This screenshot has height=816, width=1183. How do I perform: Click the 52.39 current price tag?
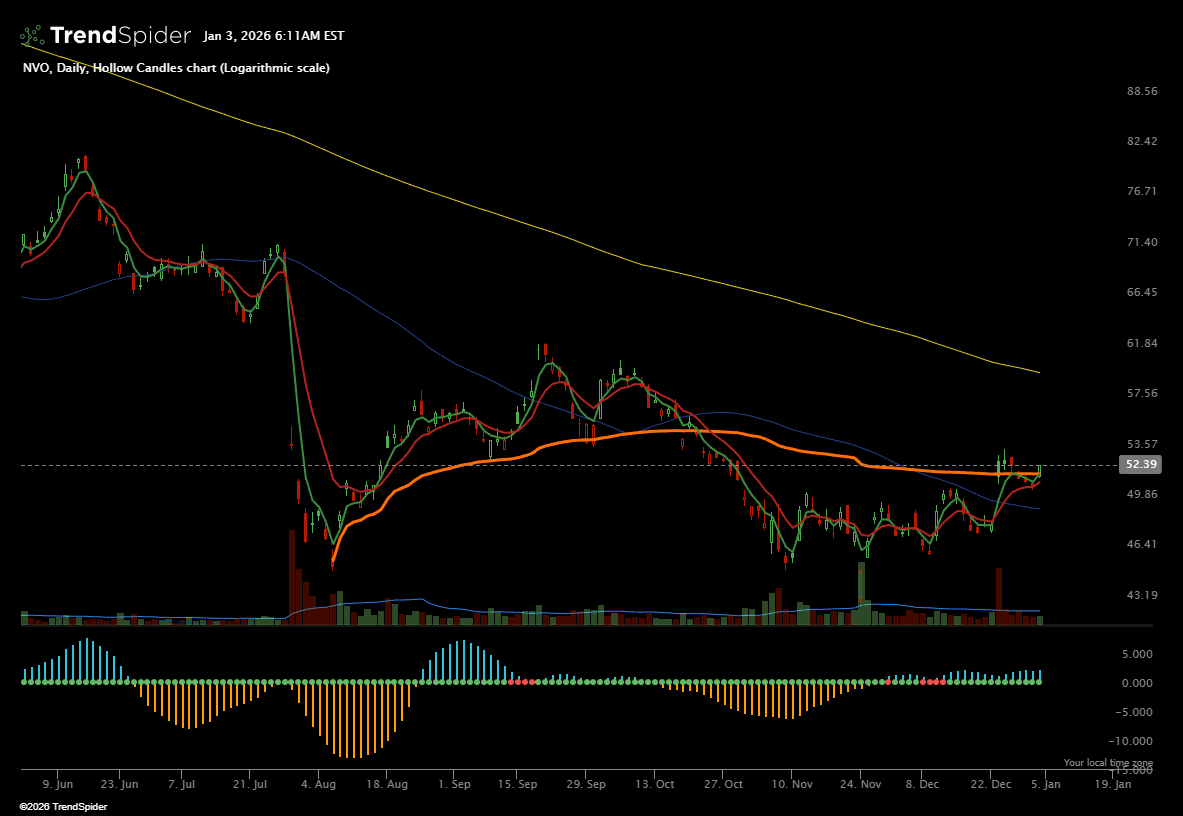click(1141, 465)
